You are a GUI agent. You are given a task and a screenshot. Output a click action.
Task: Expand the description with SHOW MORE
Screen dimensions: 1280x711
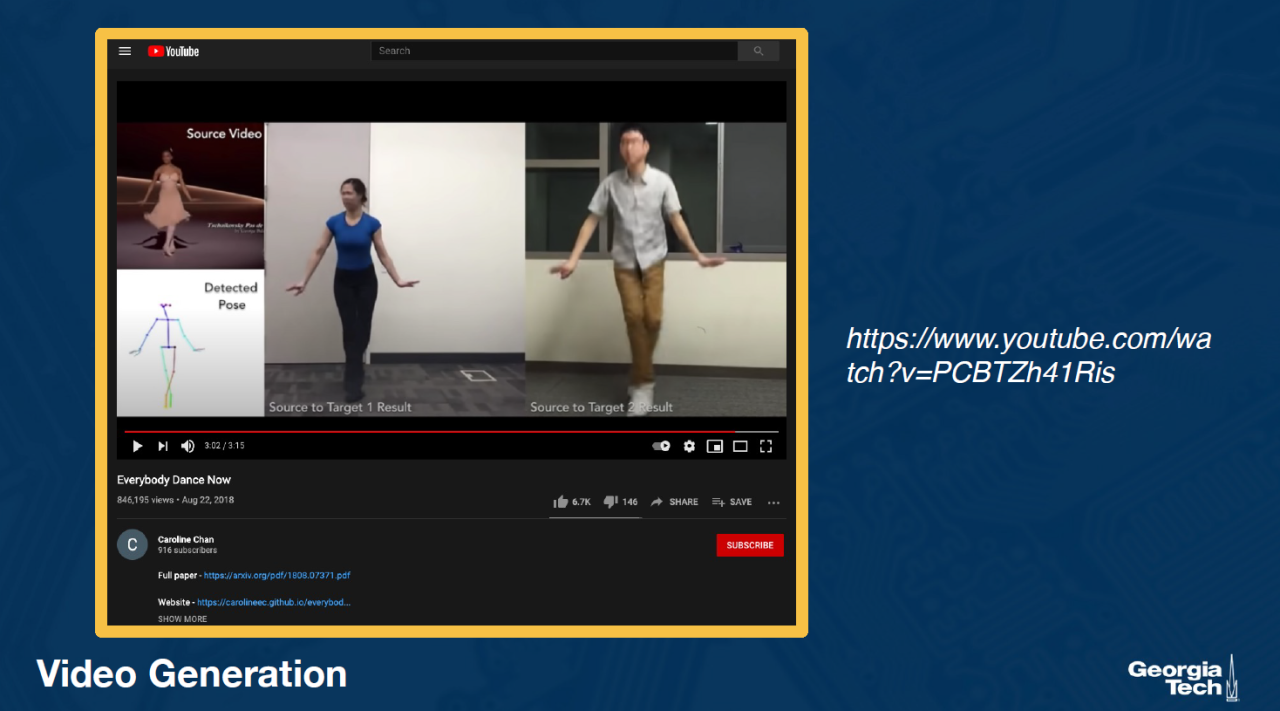[x=182, y=619]
